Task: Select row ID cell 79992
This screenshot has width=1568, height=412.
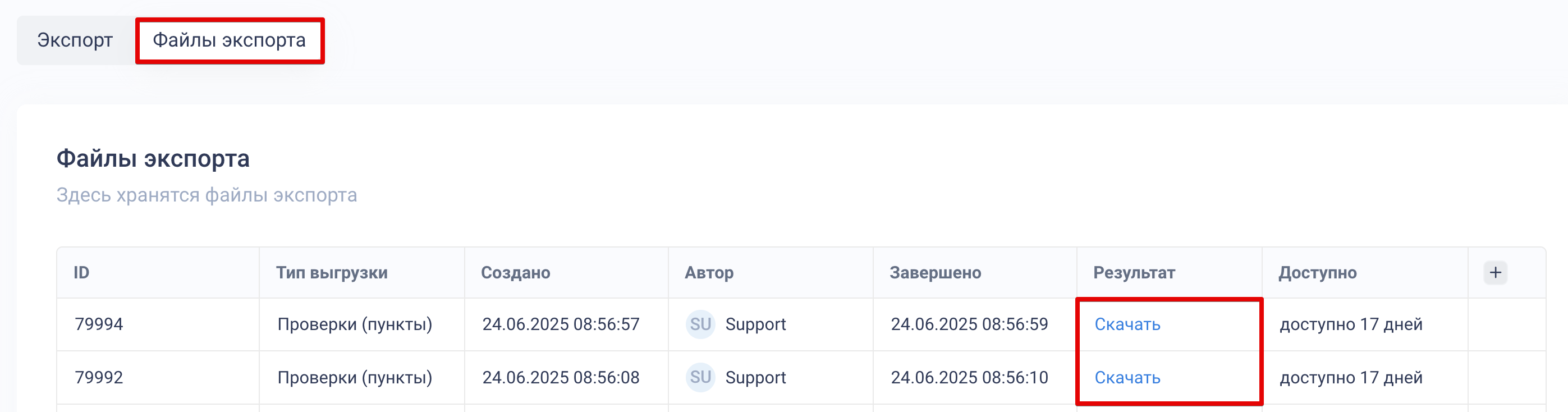Action: pyautogui.click(x=99, y=377)
